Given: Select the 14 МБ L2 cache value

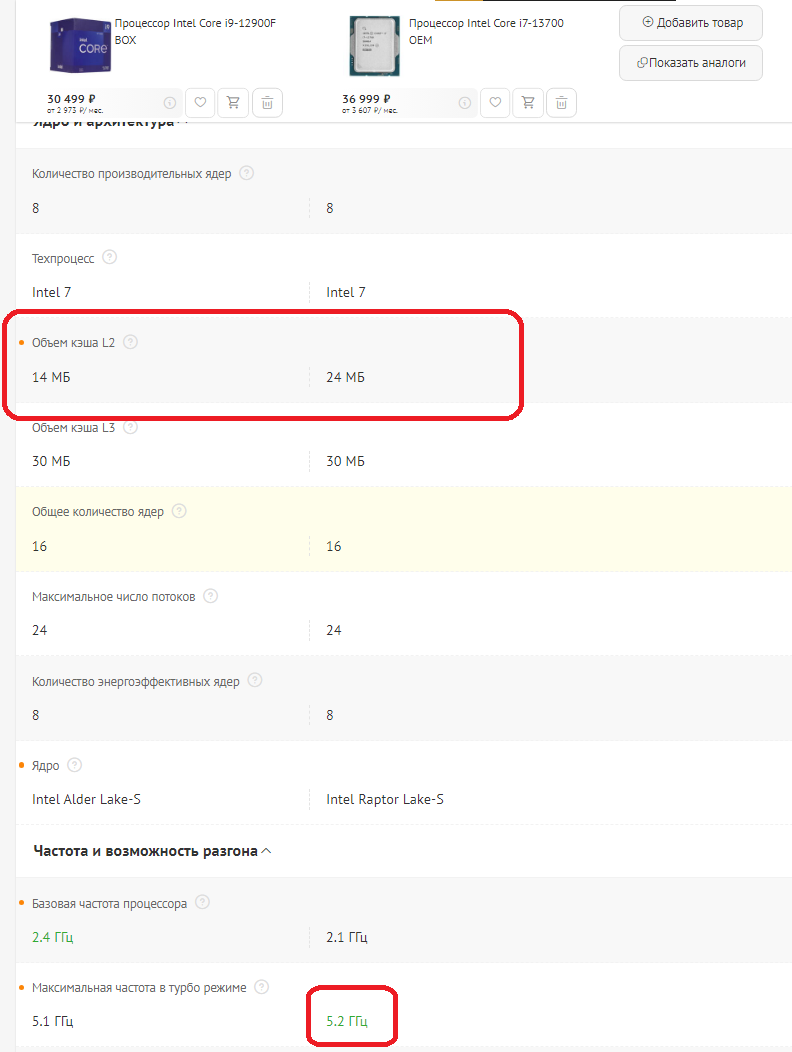Looking at the screenshot, I should click(51, 377).
